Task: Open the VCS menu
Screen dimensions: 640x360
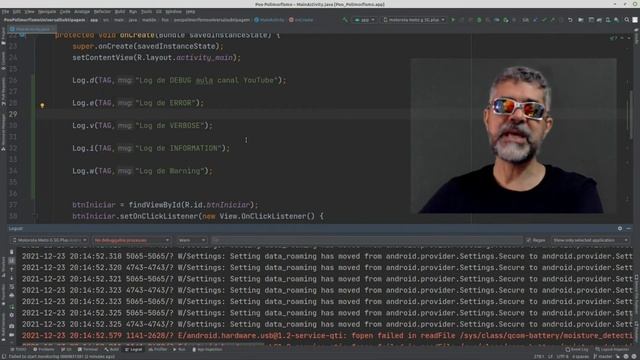Action: 159,12
